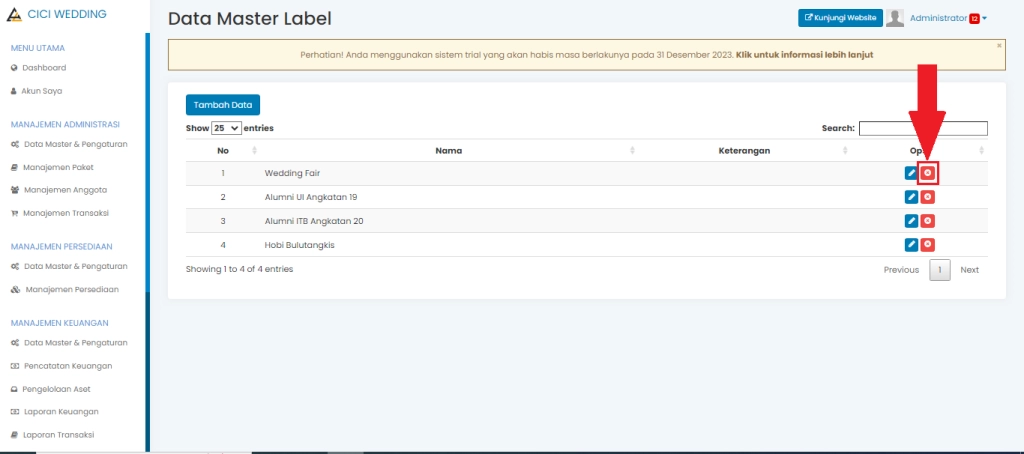1024x454 pixels.
Task: Open Data Master & Pengaturan under Administrasi
Action: [x=69, y=144]
